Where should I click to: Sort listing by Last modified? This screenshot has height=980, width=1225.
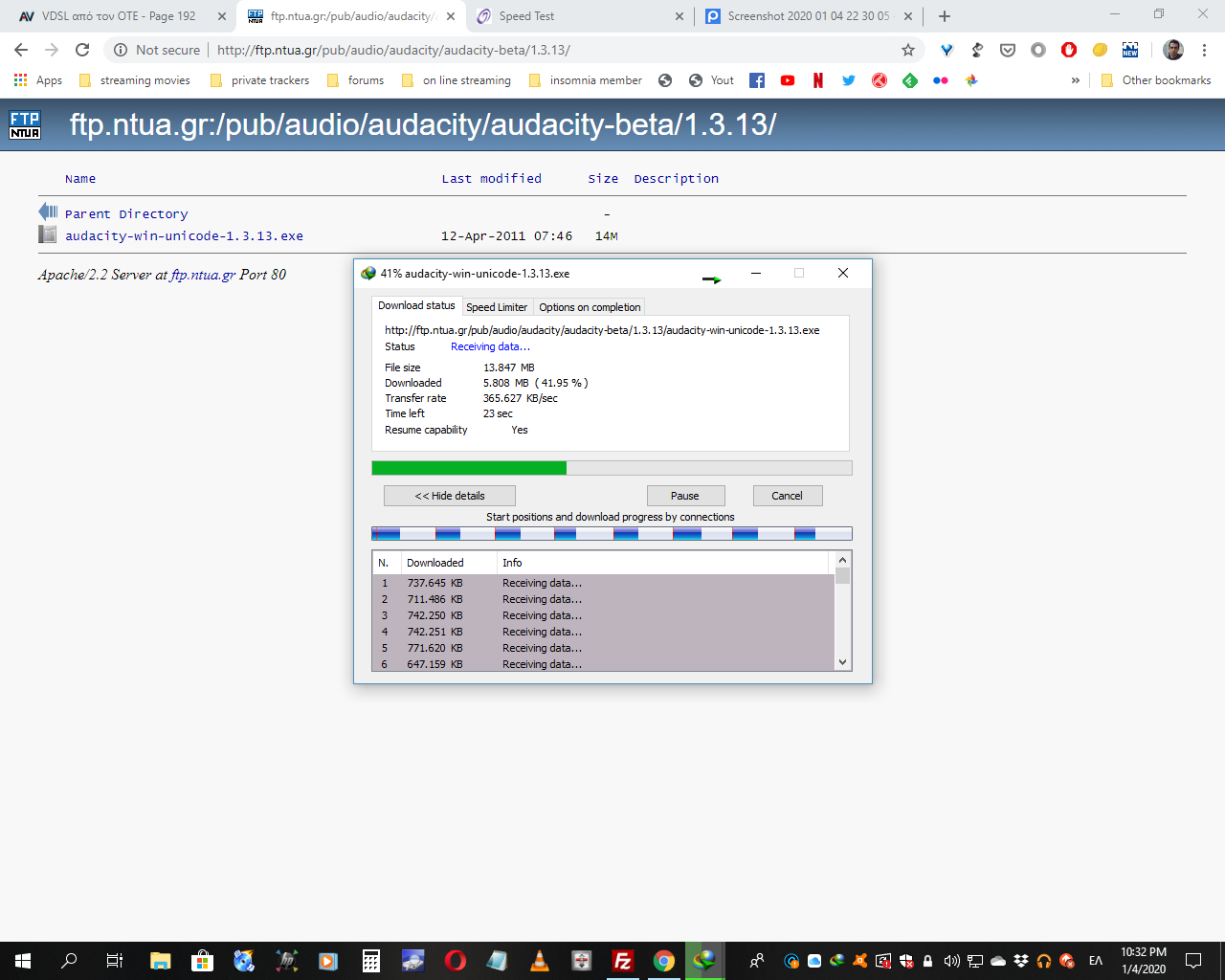491,179
